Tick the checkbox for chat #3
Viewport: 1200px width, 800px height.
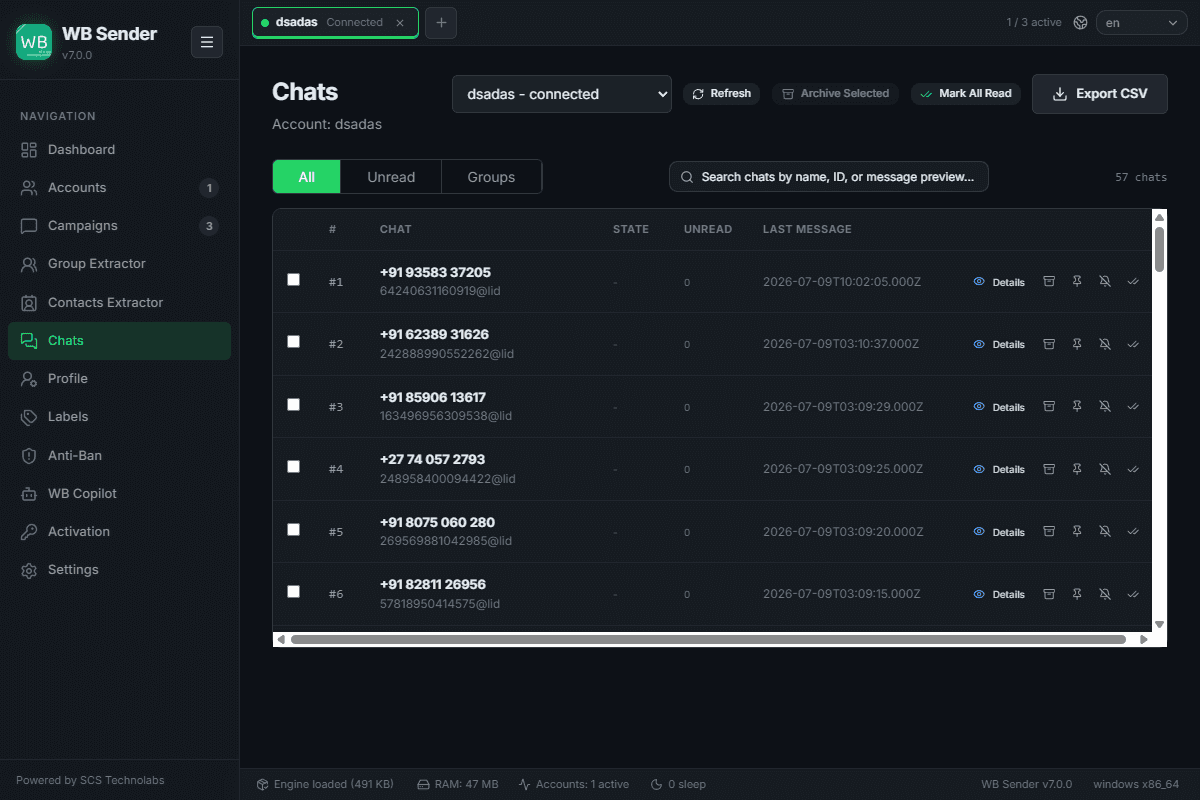click(293, 405)
